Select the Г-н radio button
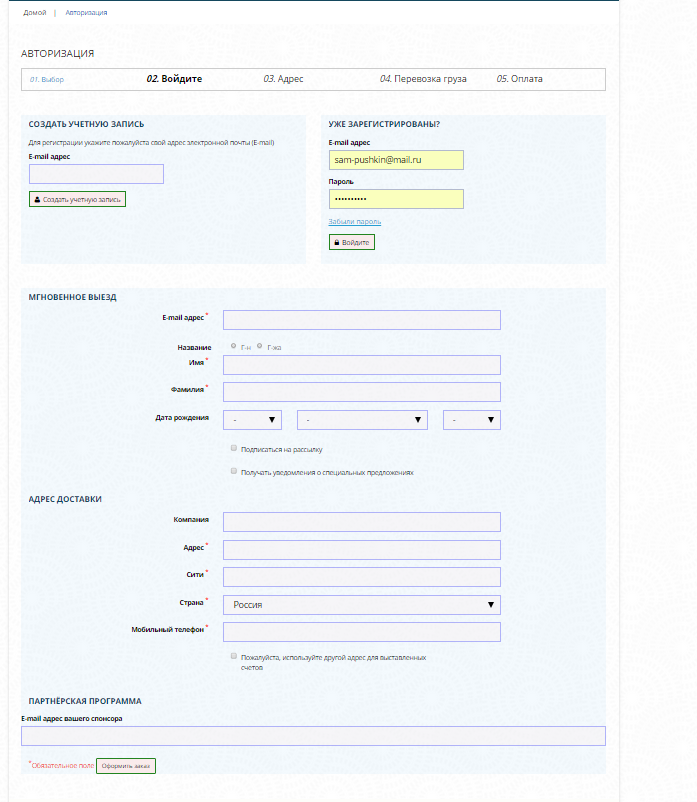 click(234, 346)
